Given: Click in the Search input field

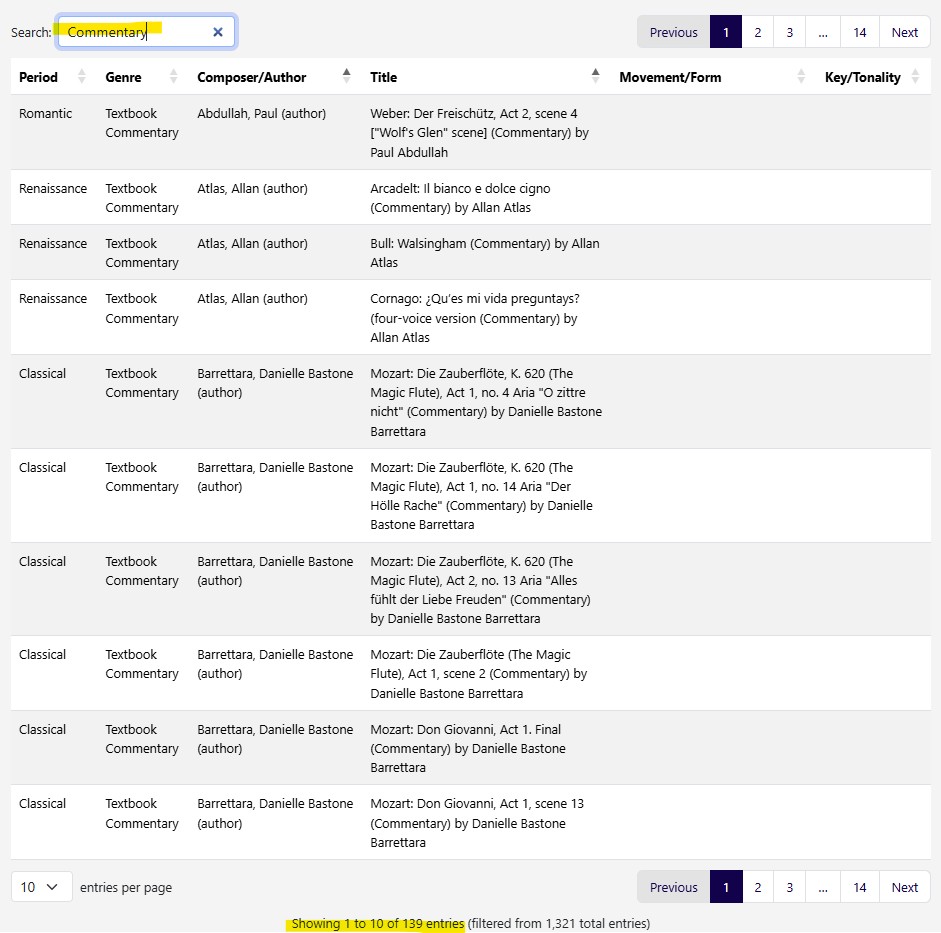Looking at the screenshot, I should 135,32.
